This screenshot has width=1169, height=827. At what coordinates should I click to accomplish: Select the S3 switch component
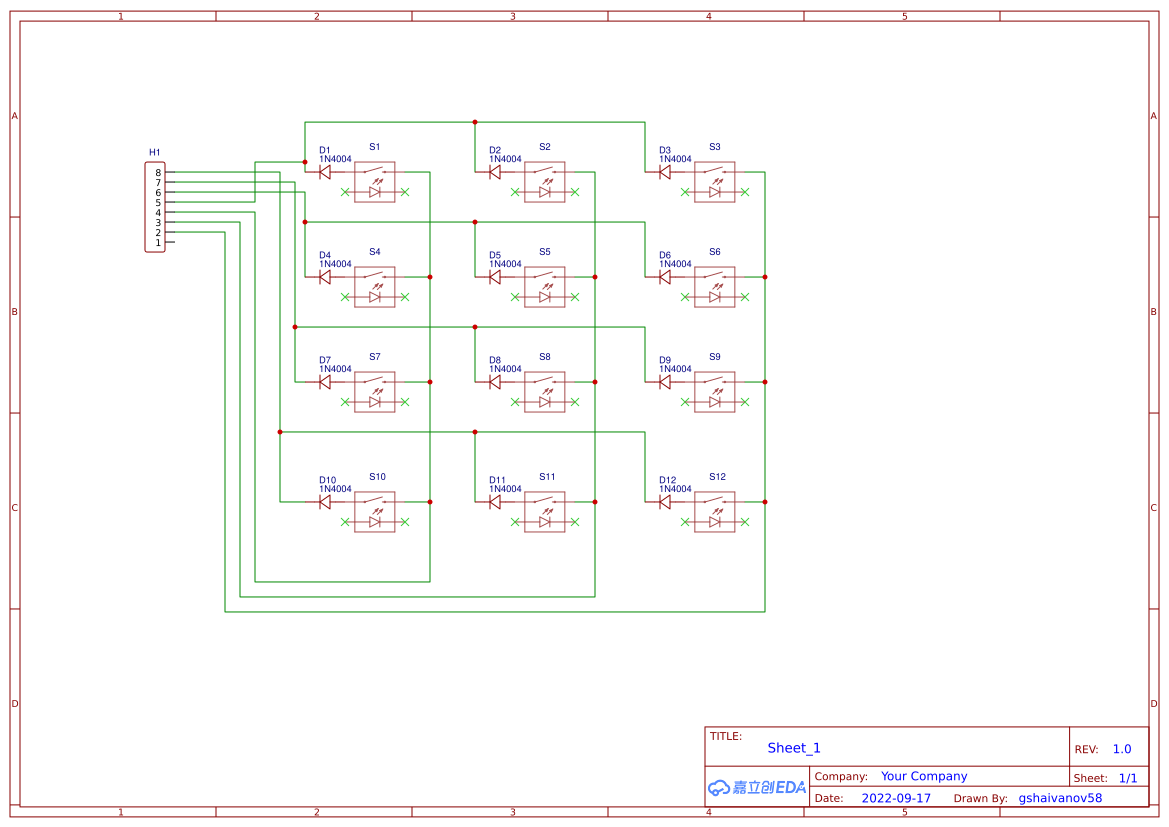pos(715,182)
